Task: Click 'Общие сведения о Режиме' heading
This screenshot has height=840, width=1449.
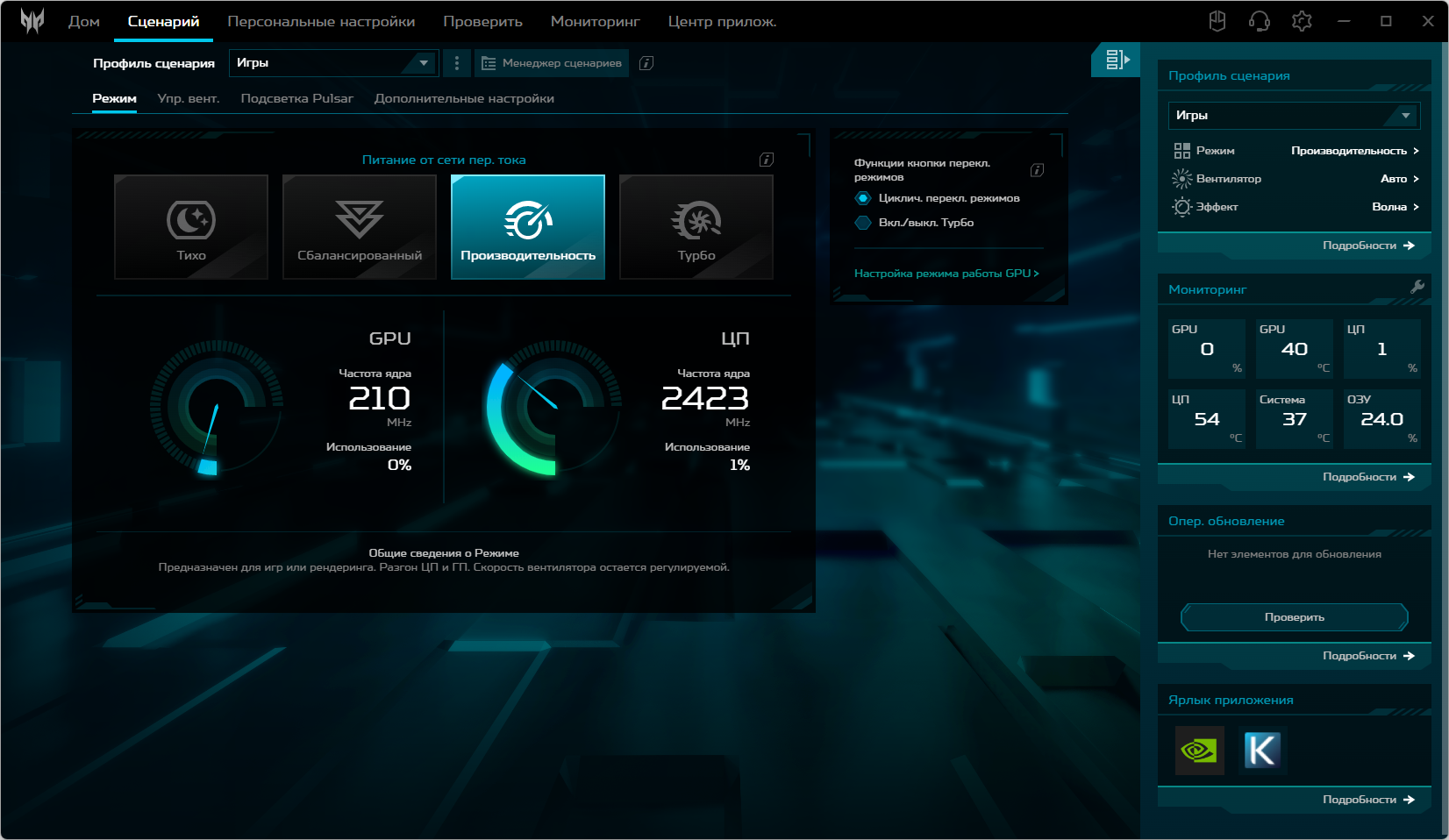Action: click(x=444, y=553)
